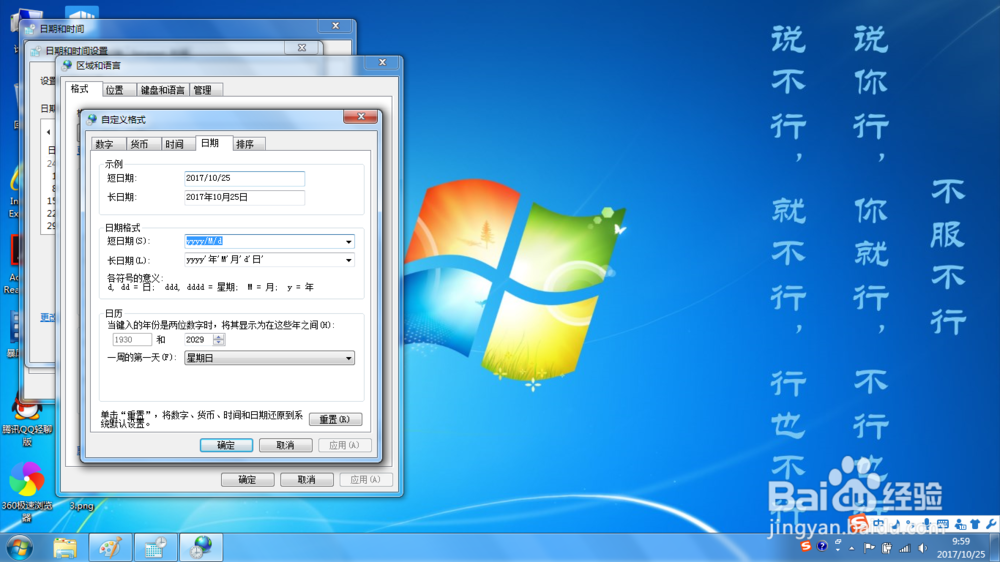1000x562 pixels.
Task: Click the Show desktop strip at the taskbar end
Action: coord(995,548)
